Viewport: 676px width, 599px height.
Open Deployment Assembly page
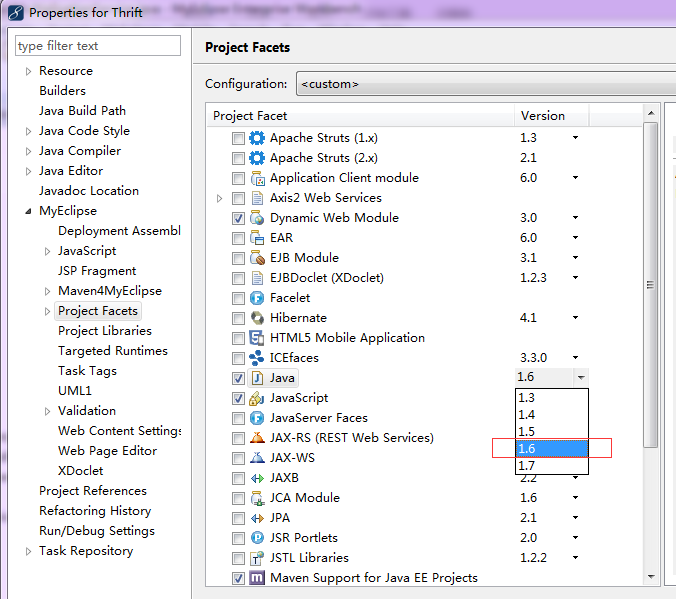click(119, 231)
